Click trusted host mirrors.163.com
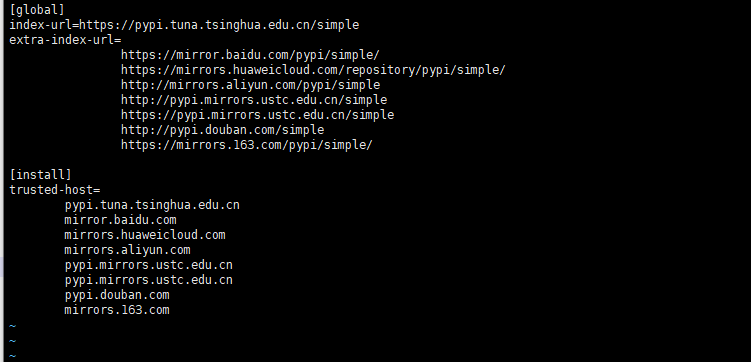Screen dimensions: 751x362 click(x=117, y=310)
